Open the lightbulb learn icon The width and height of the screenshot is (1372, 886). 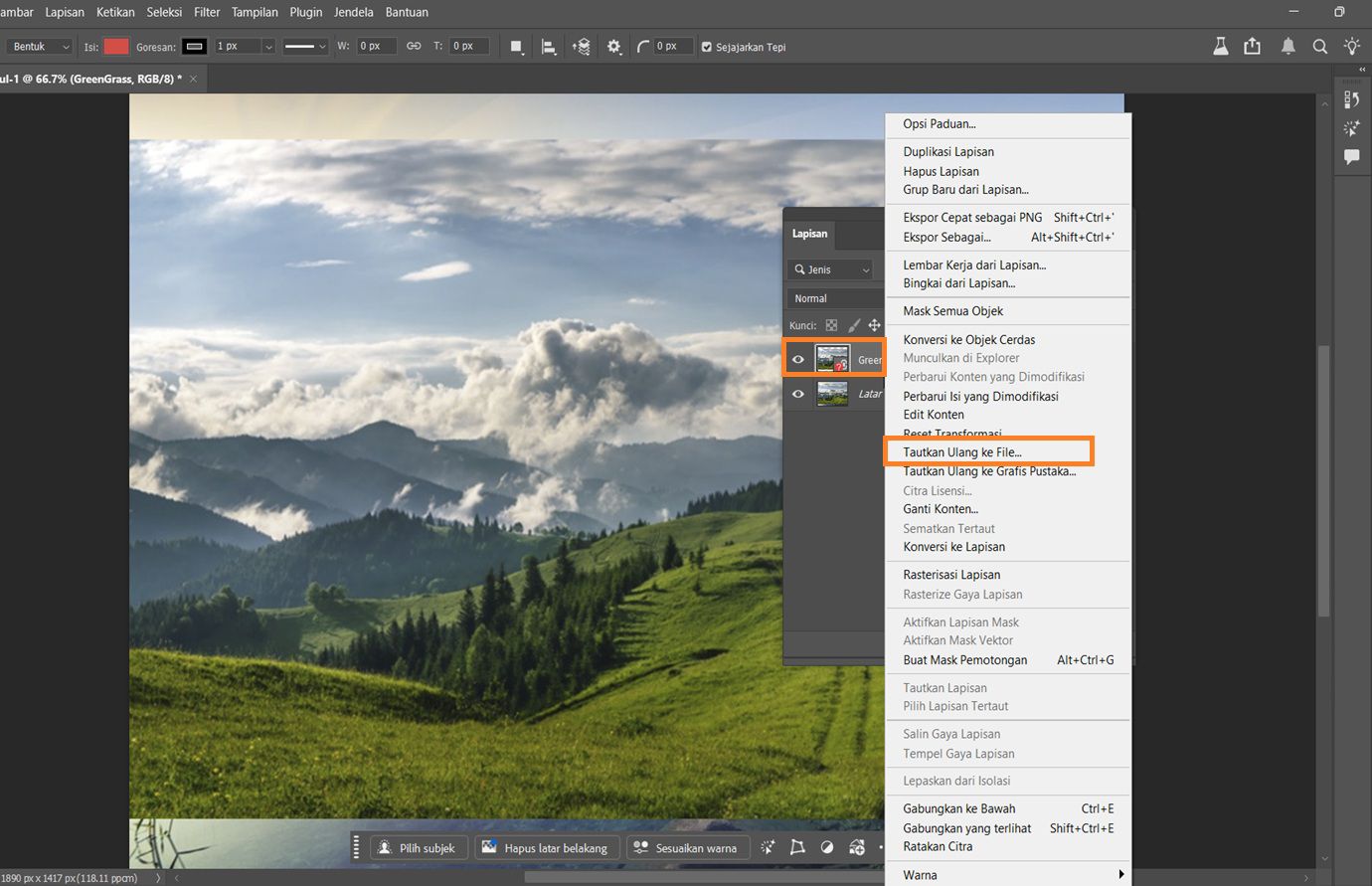point(1352,46)
